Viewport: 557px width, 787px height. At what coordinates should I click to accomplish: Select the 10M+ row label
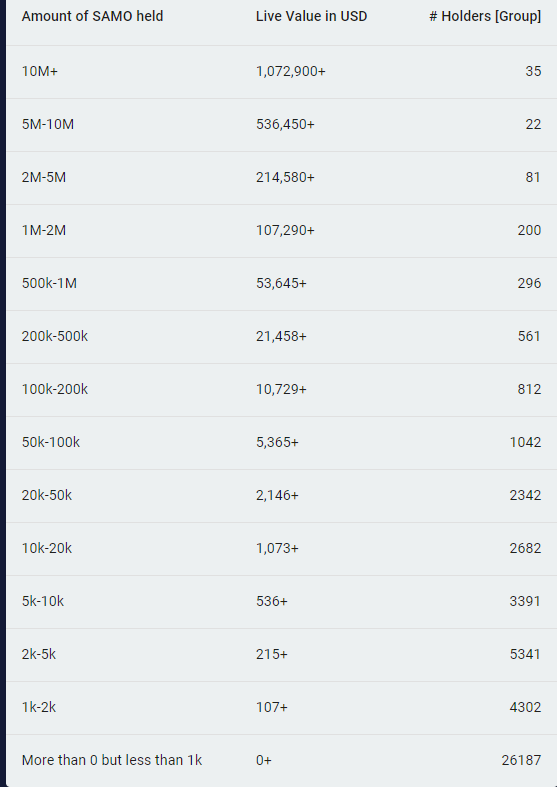point(40,71)
